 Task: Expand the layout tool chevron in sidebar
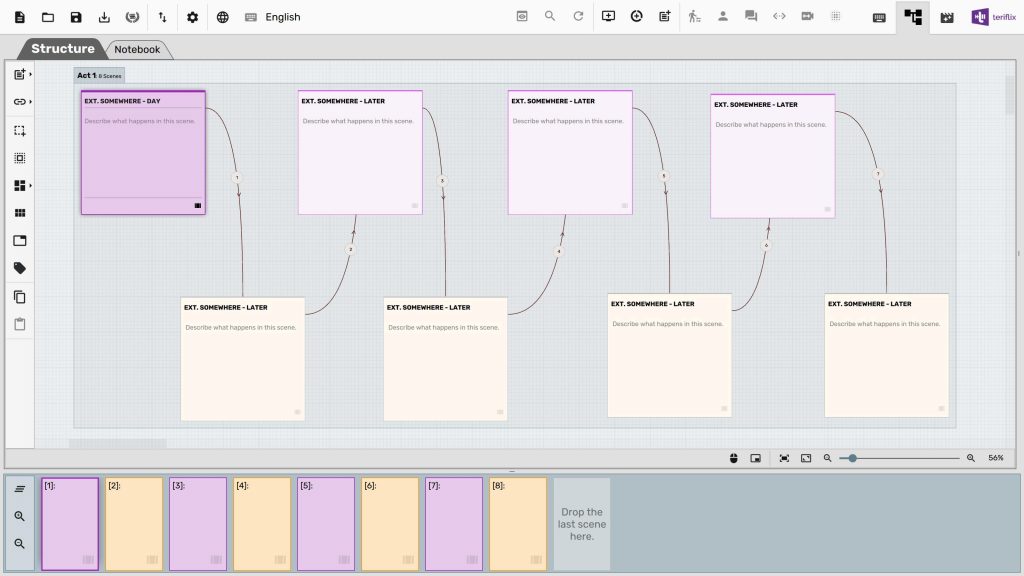[x=29, y=185]
